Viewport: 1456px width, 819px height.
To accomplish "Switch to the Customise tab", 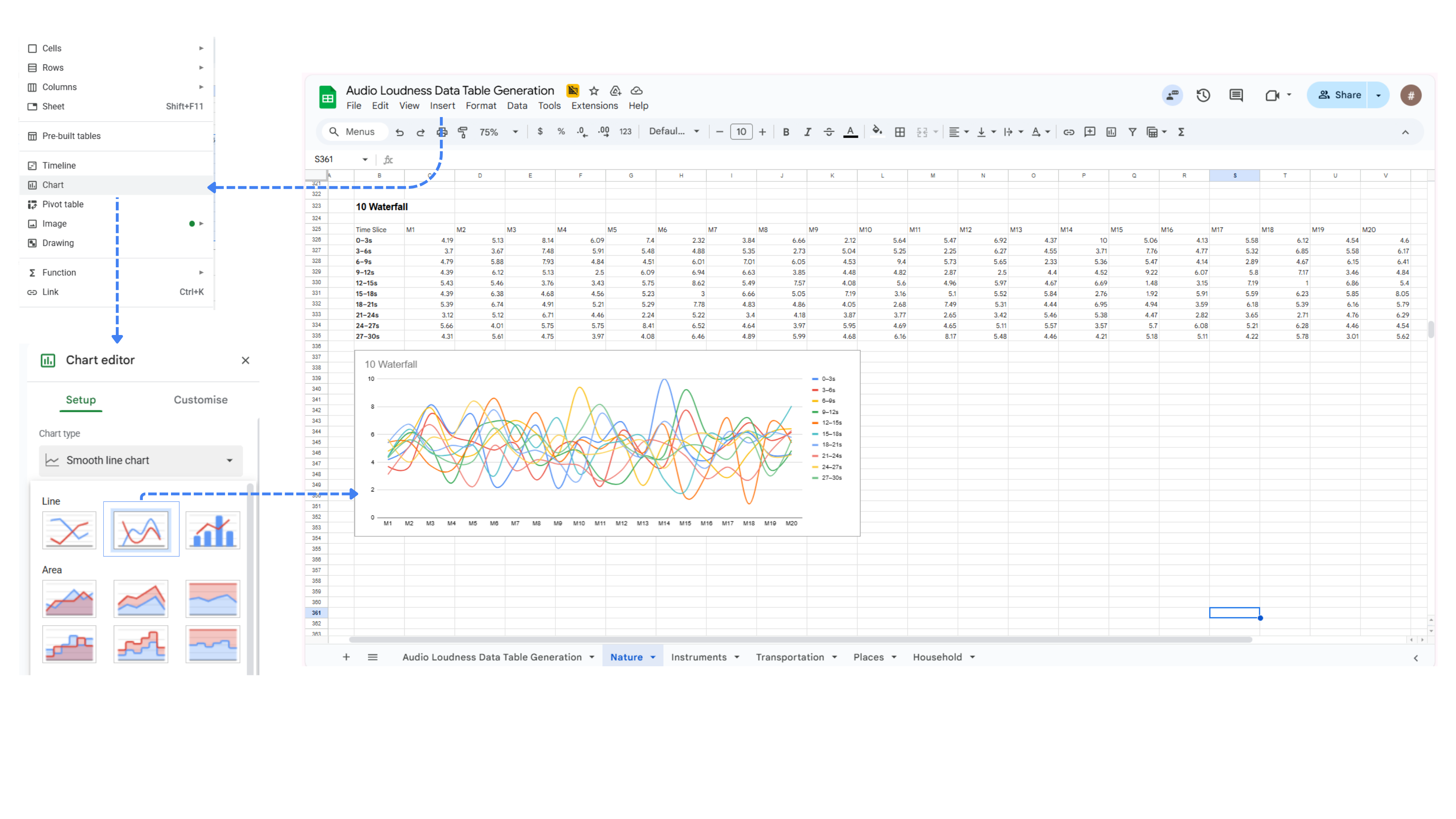I will (x=200, y=400).
